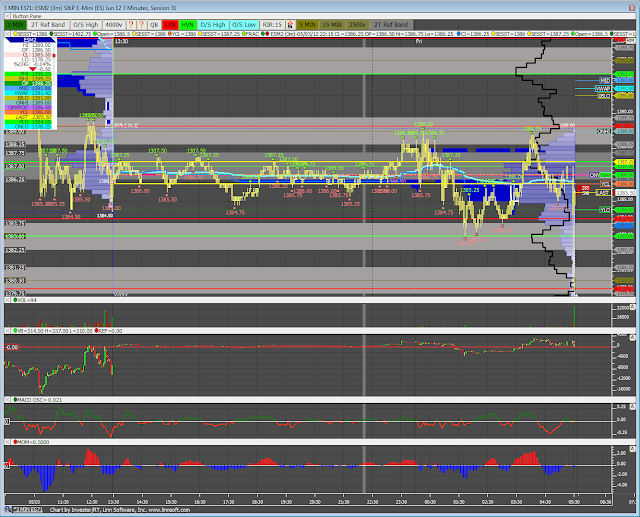Click the 1390.00 price on vertical scale
Image resolution: width=640 pixels, height=517 pixels.
[624, 111]
